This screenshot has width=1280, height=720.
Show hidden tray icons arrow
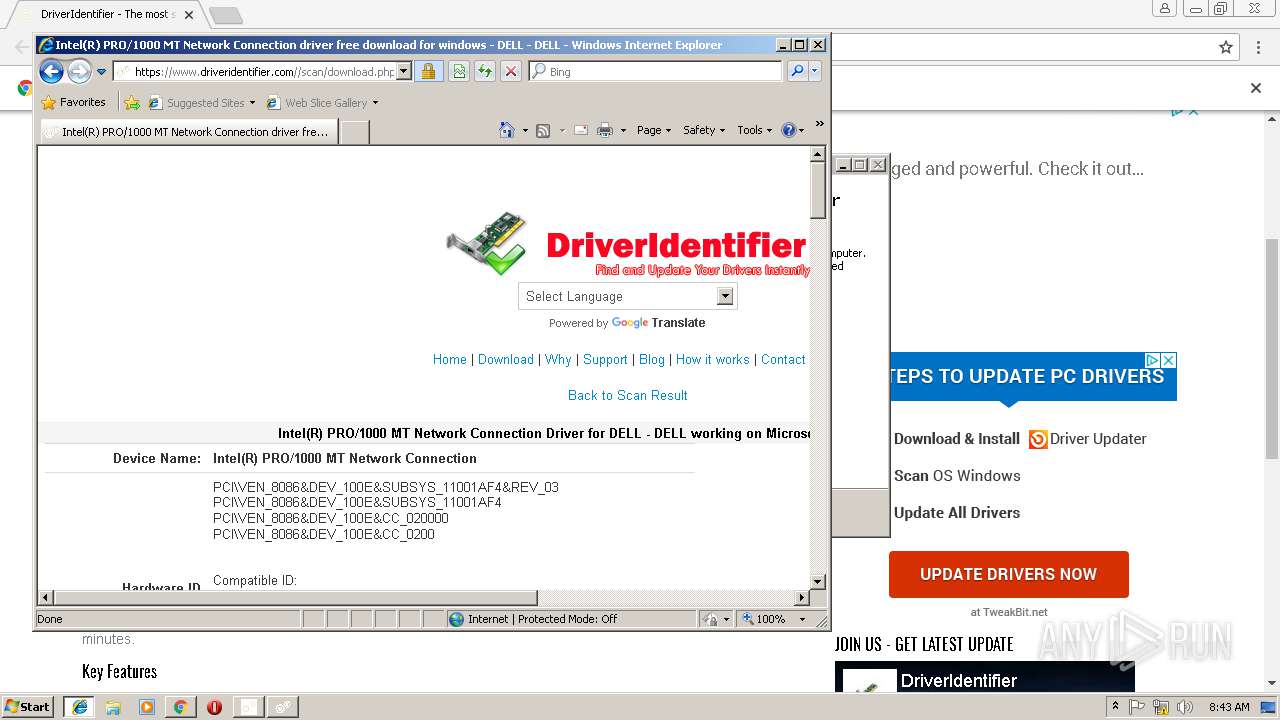click(x=1116, y=707)
